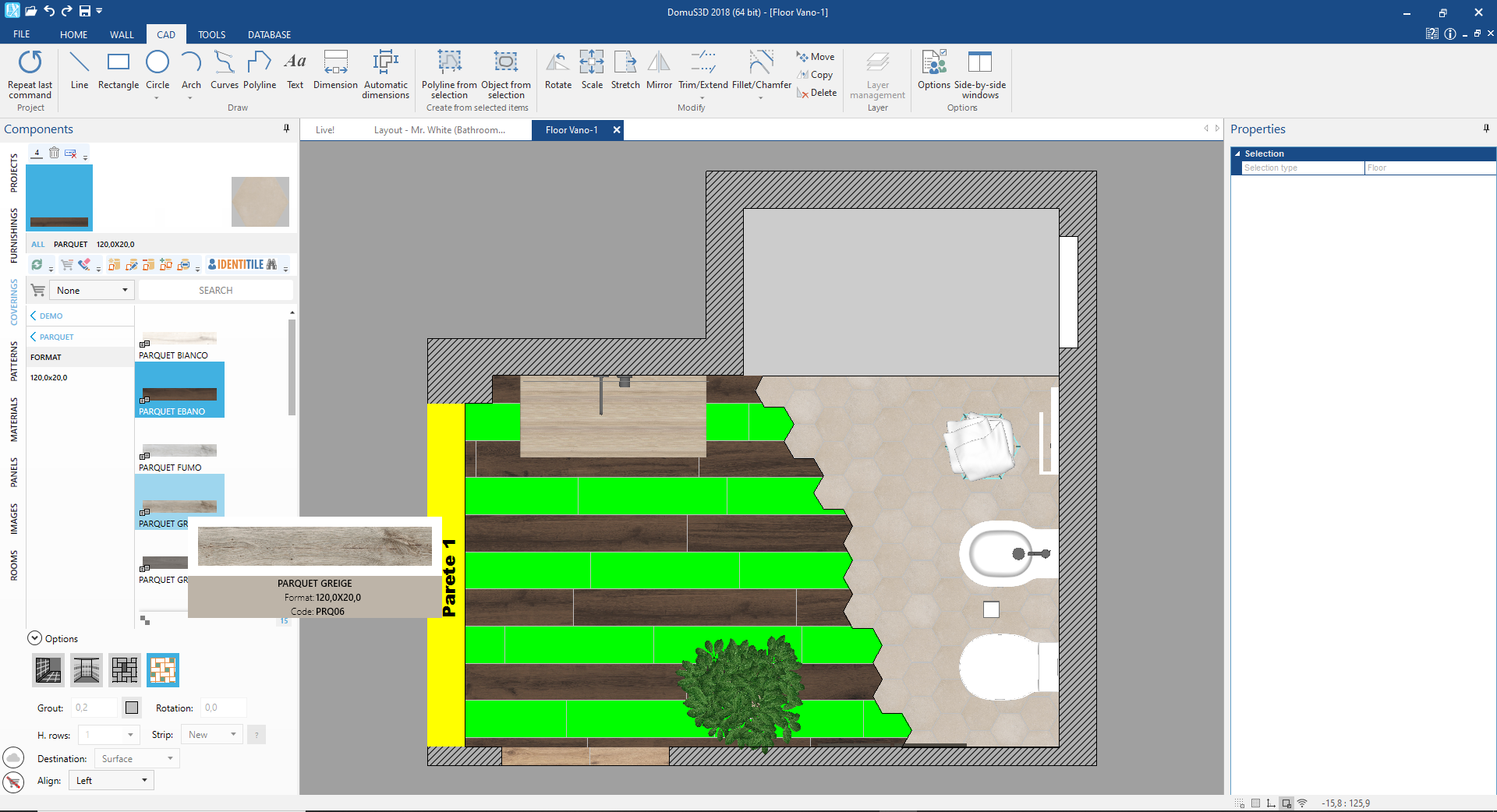The width and height of the screenshot is (1497, 812).
Task: Click Delete in Modify group
Action: tap(816, 93)
